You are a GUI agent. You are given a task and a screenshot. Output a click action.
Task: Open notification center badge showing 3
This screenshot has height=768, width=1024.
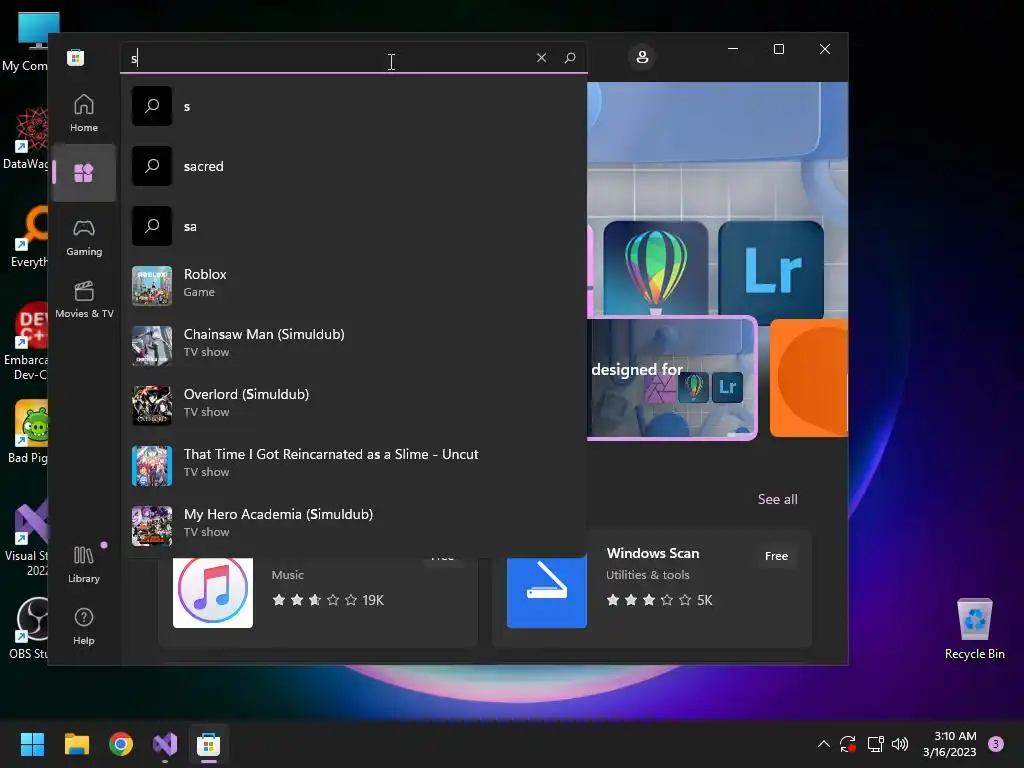click(996, 744)
